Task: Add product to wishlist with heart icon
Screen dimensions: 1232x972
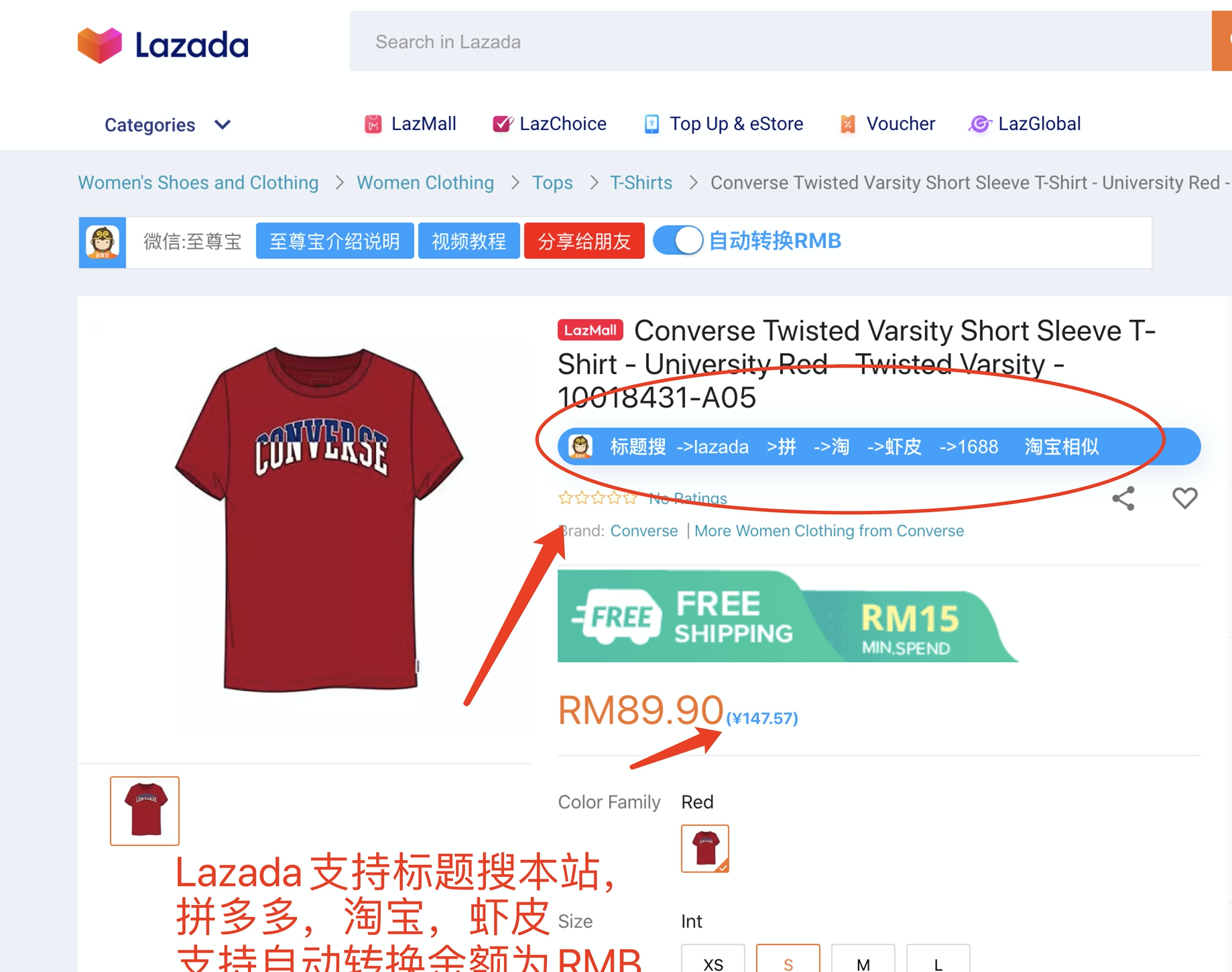Action: point(1184,498)
